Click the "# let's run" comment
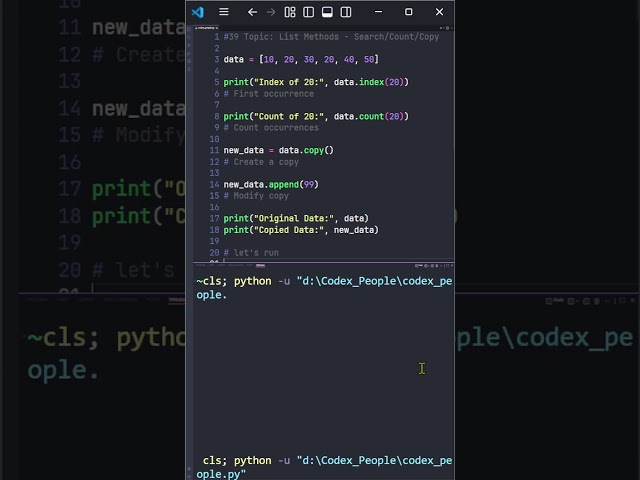 [x=251, y=253]
